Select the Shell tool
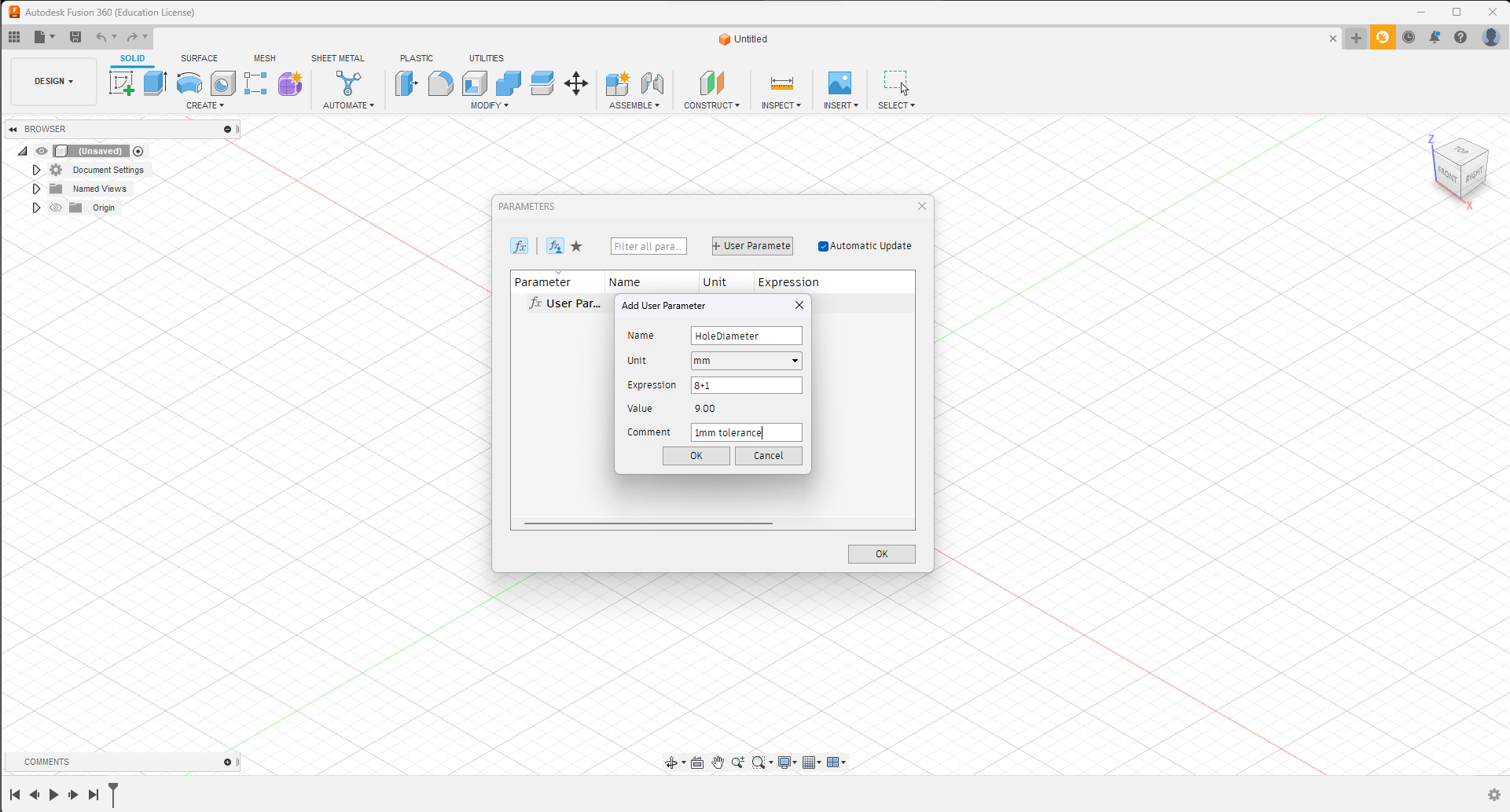This screenshot has width=1510, height=812. 475,83
